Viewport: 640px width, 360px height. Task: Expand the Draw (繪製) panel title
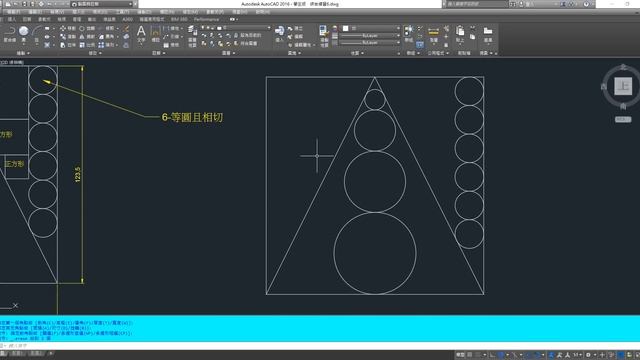point(23,53)
